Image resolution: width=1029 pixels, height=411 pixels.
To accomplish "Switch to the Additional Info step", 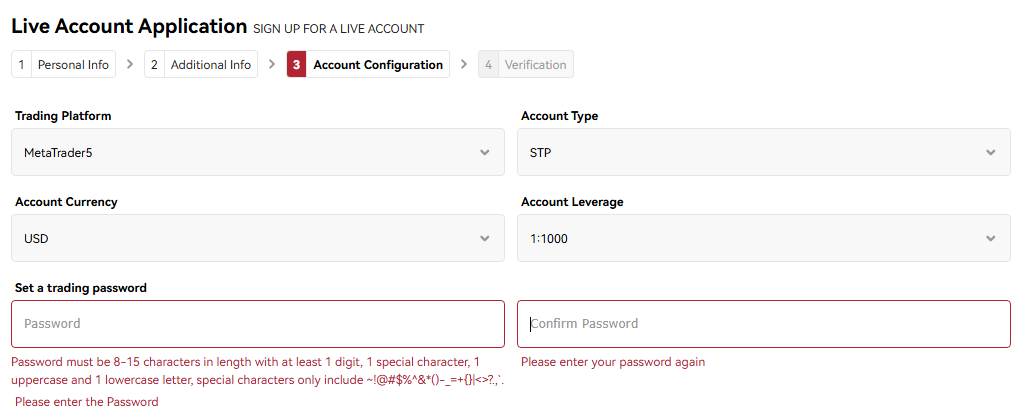I will pyautogui.click(x=211, y=65).
